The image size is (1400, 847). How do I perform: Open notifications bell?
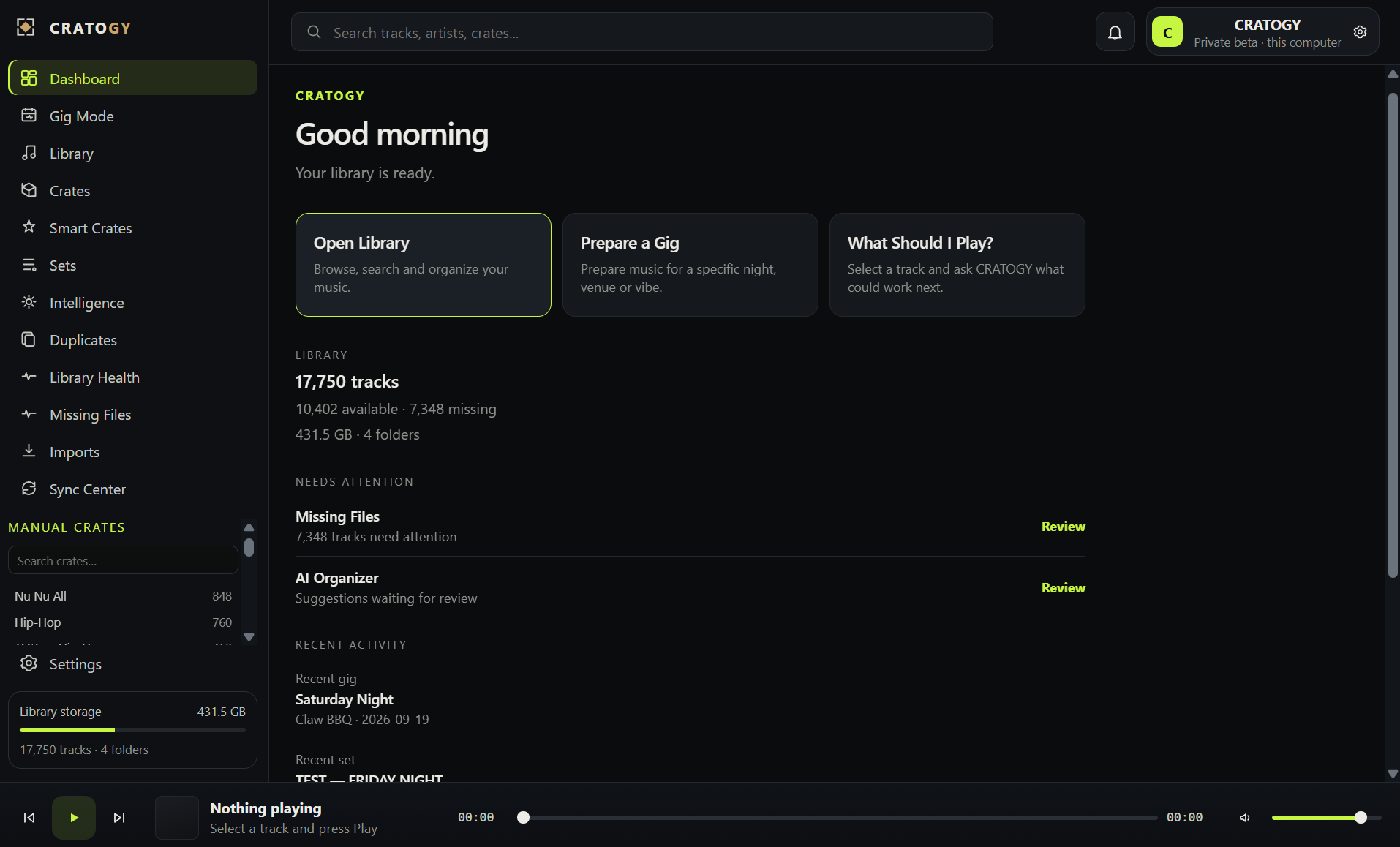[x=1115, y=32]
